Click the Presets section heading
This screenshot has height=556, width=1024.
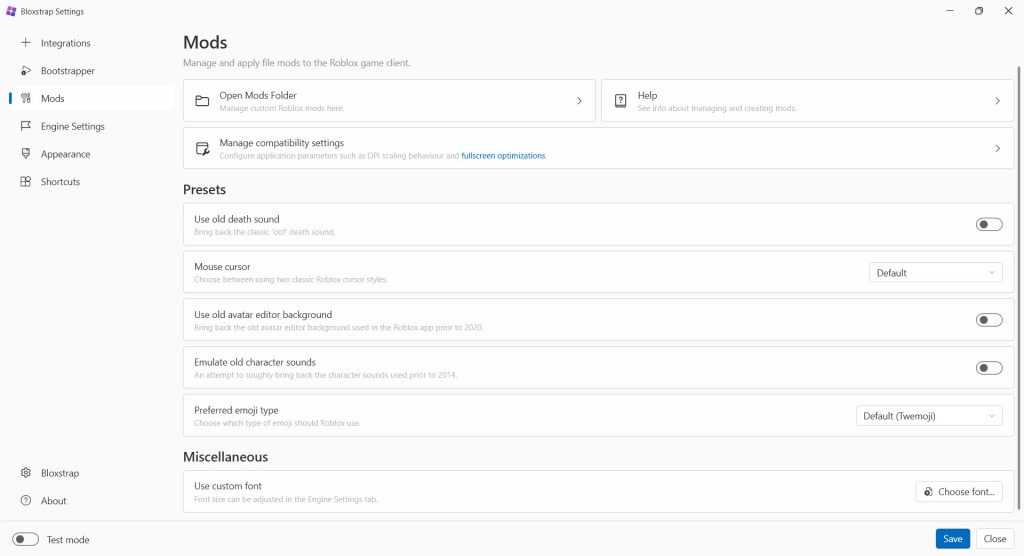pyautogui.click(x=204, y=189)
